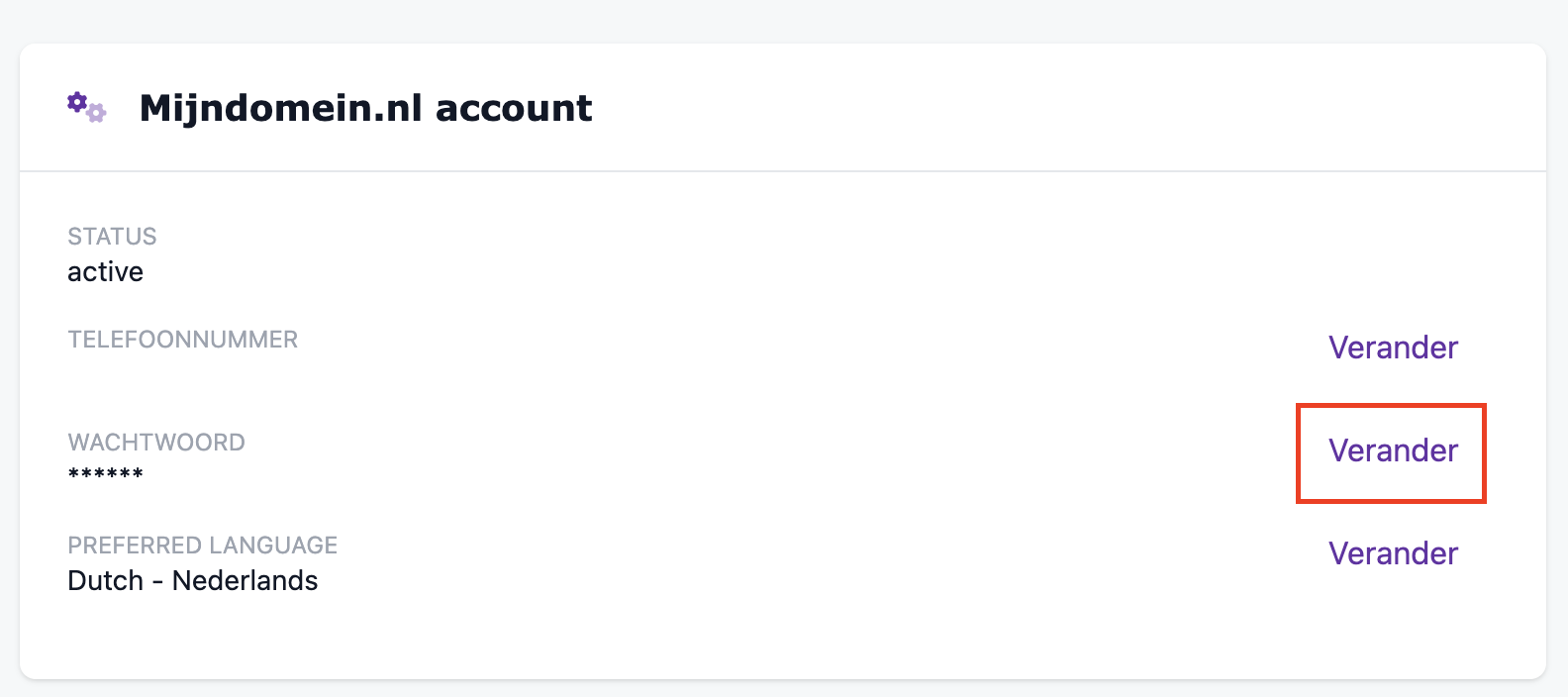Click the first asterisk of masked password
The image size is (1568, 697).
[x=74, y=473]
